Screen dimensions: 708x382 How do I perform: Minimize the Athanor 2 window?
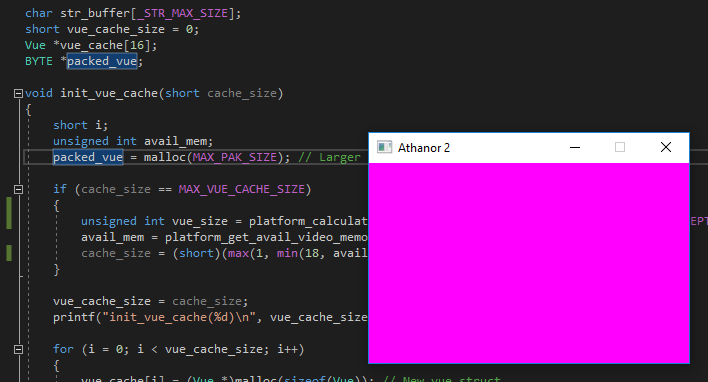575,147
